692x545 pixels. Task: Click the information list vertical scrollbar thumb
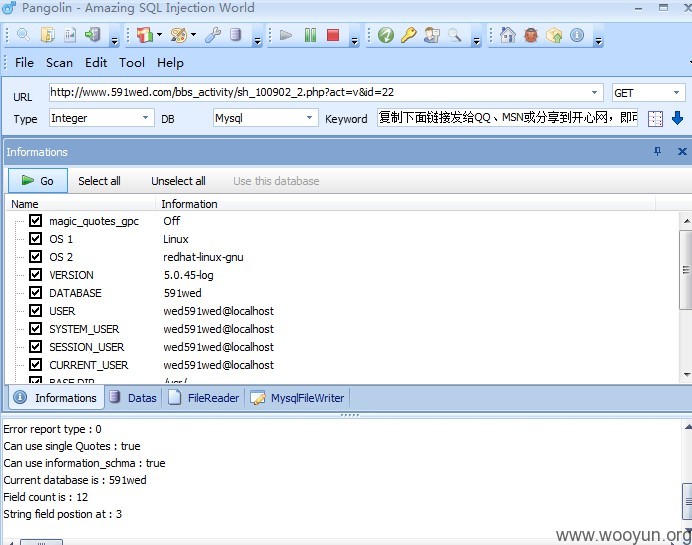click(x=686, y=270)
